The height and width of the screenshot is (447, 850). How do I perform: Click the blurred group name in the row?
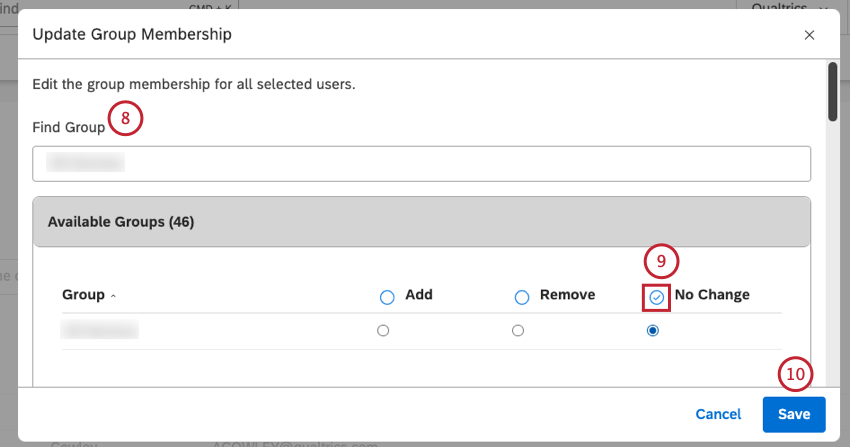[100, 330]
